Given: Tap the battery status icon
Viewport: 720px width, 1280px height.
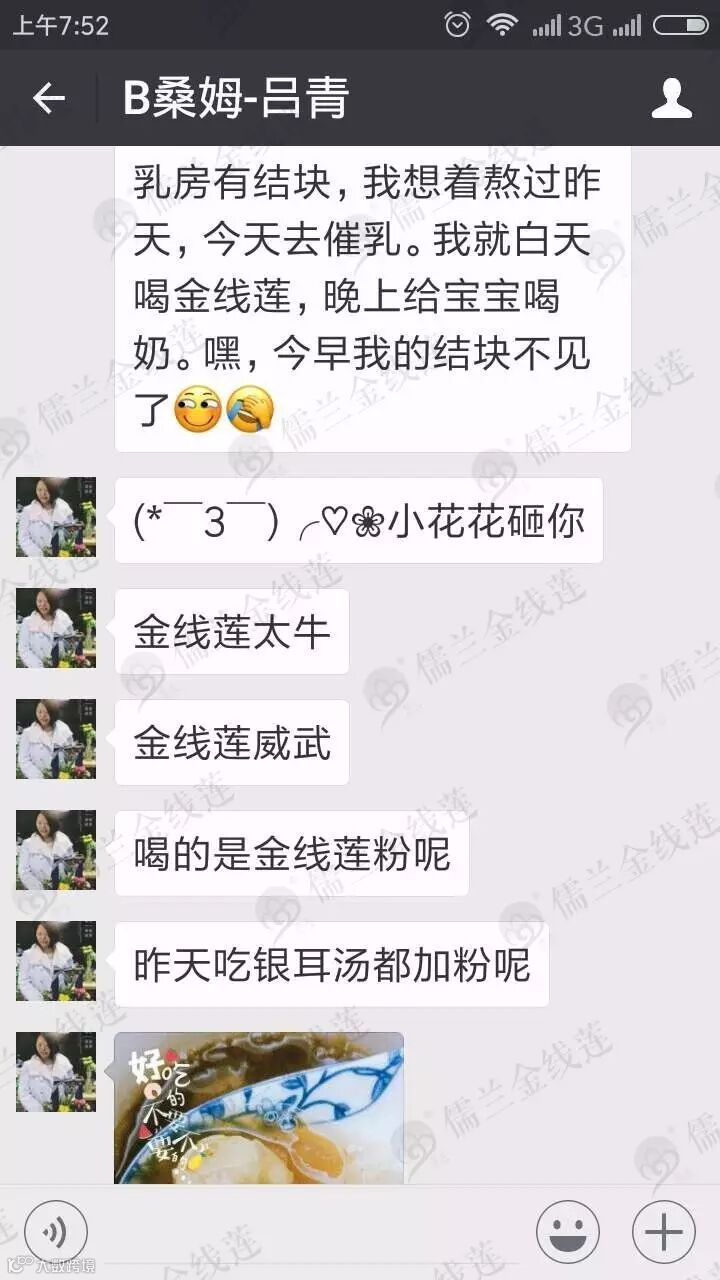Looking at the screenshot, I should (681, 25).
